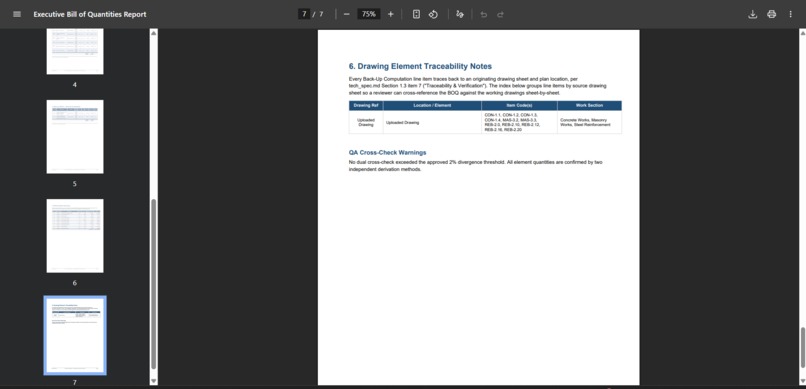
Task: Print the Bill of Quantities report
Action: tap(772, 14)
